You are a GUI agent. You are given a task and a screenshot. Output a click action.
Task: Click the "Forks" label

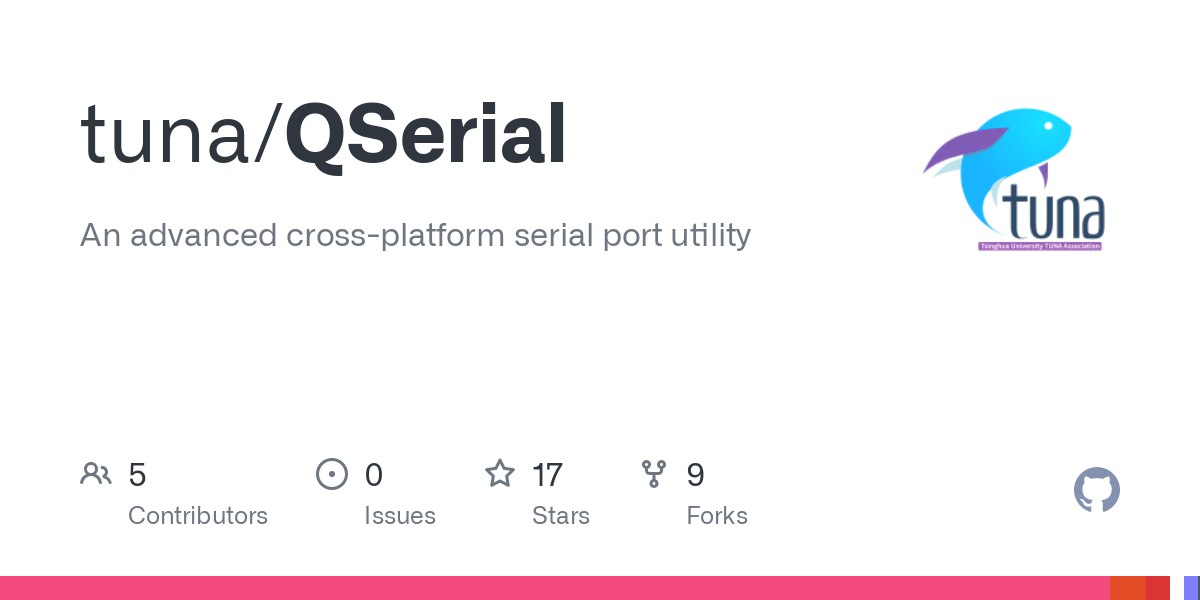[x=717, y=516]
